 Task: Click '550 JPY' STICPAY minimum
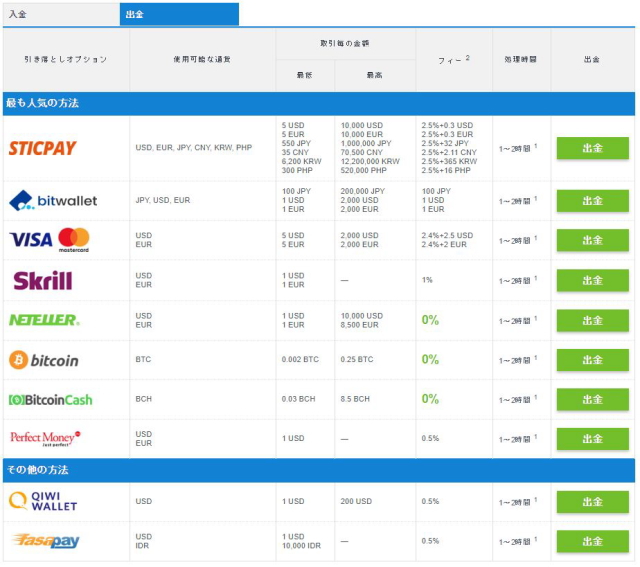click(x=296, y=143)
